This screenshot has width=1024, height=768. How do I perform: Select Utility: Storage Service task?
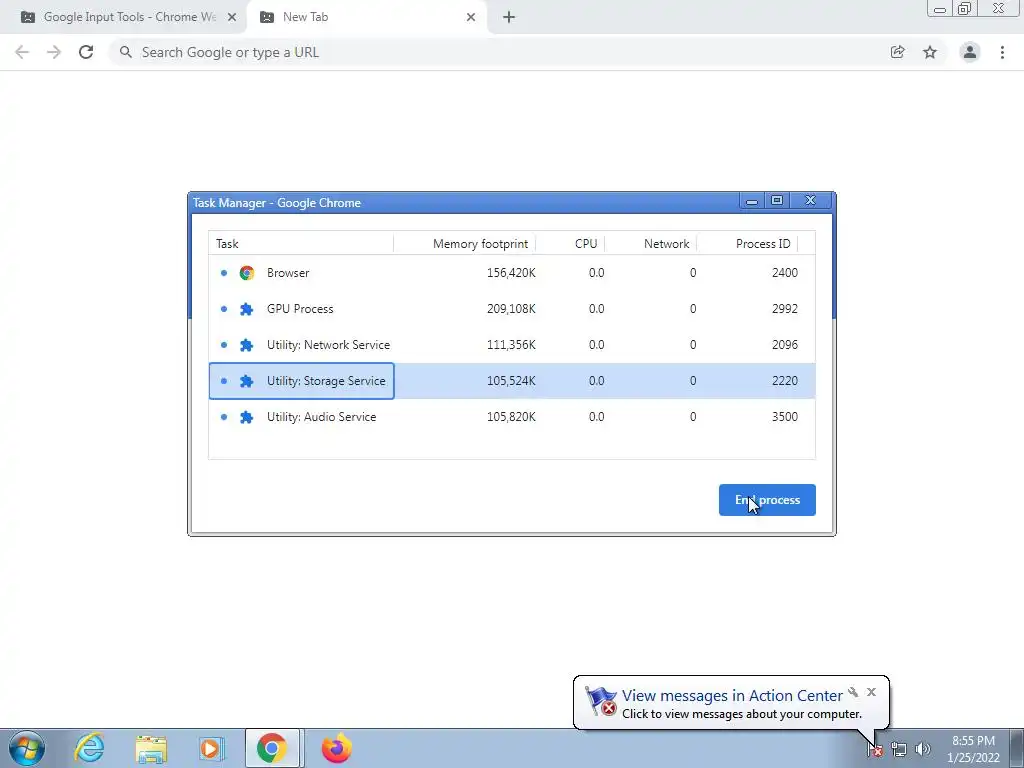click(x=512, y=381)
